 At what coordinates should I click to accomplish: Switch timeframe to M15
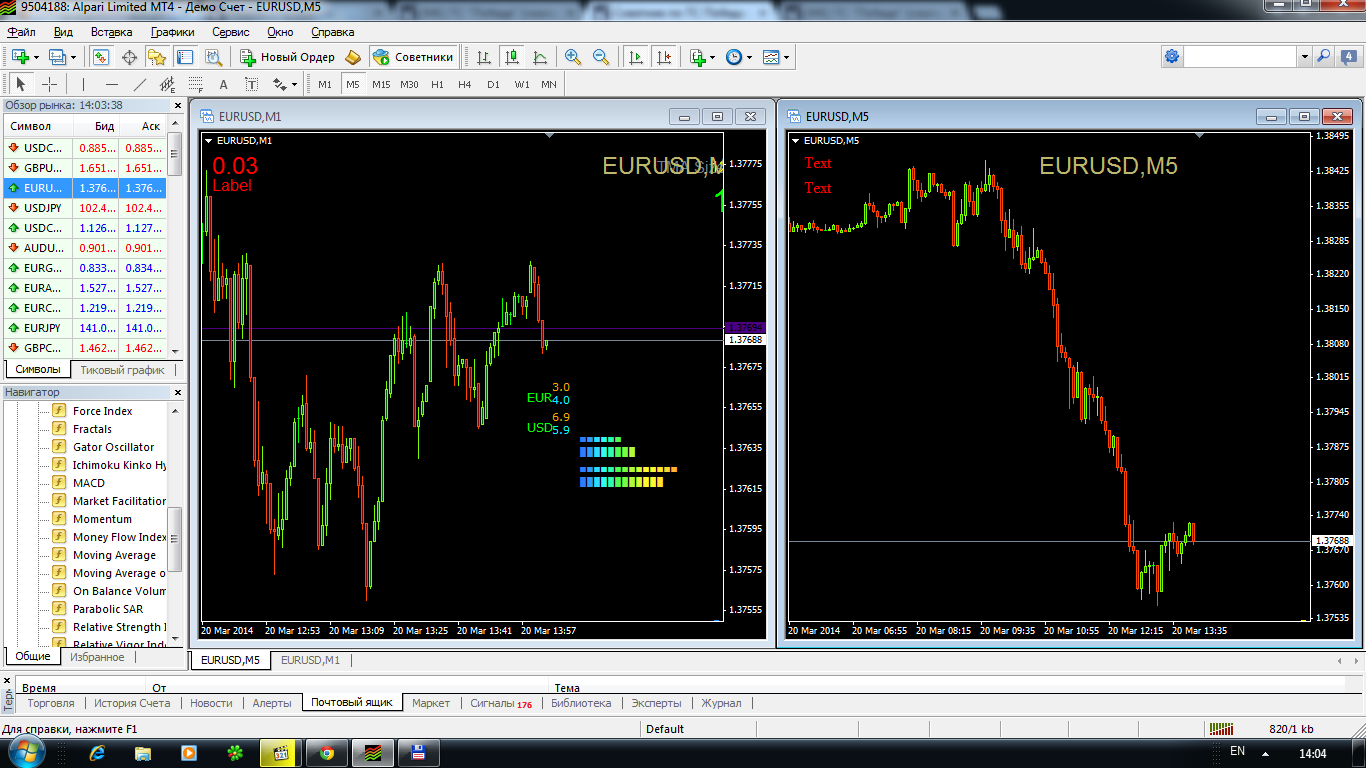click(381, 84)
